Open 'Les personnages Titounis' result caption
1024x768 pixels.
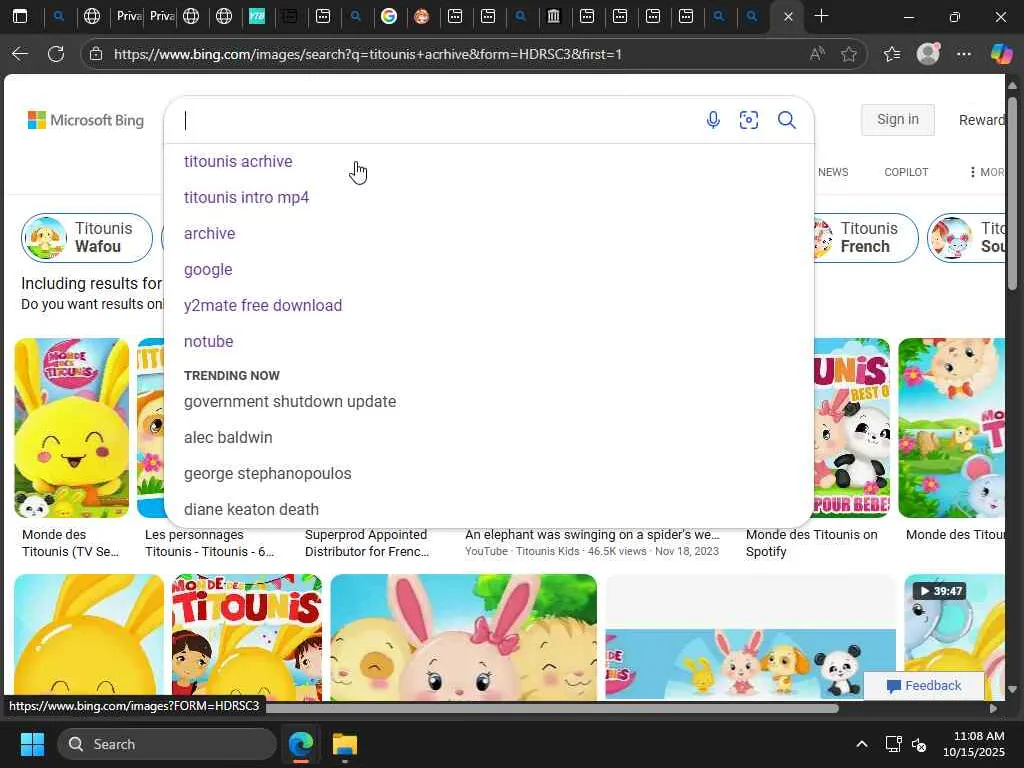[209, 543]
